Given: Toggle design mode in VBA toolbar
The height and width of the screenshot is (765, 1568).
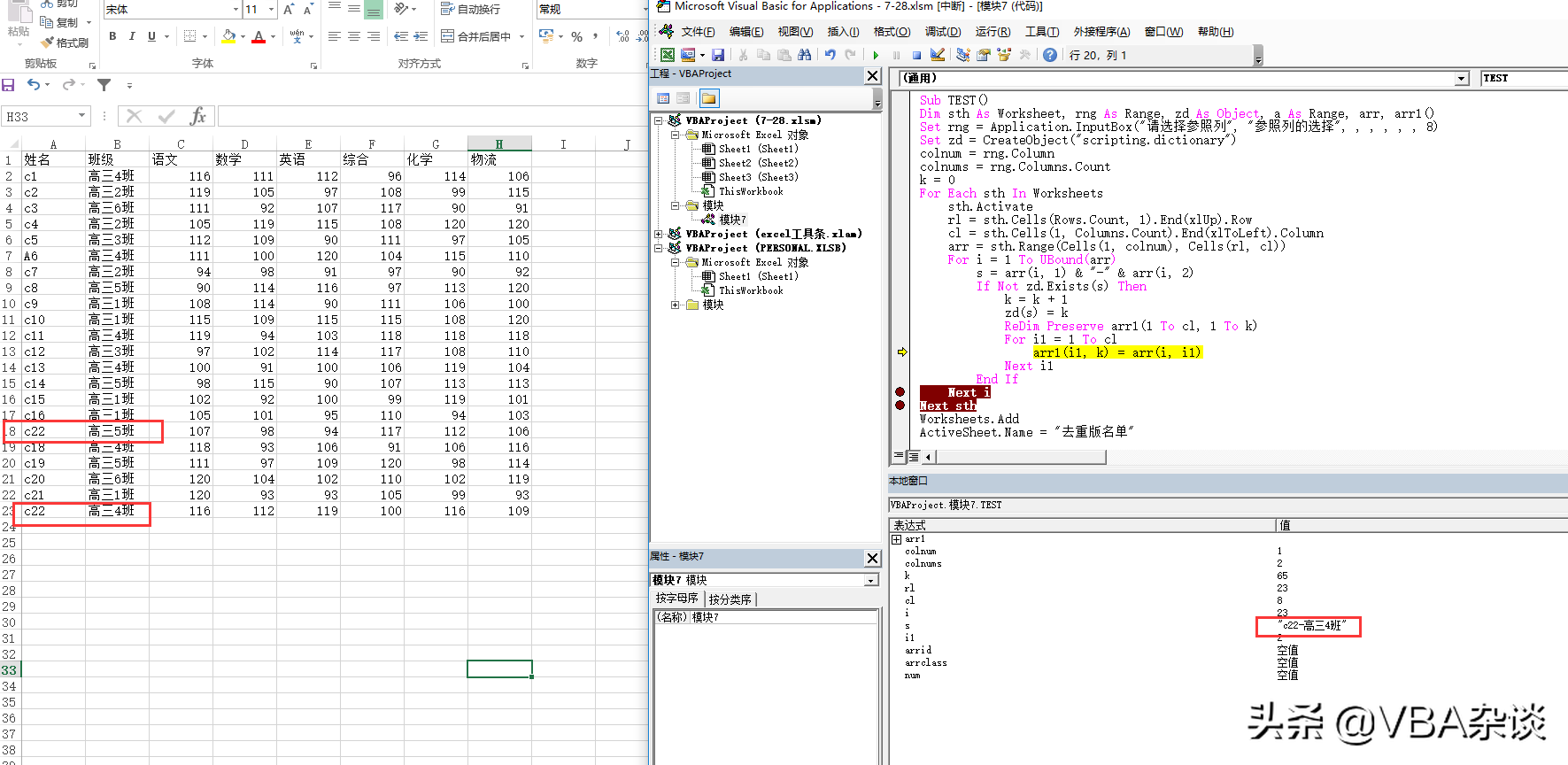Looking at the screenshot, I should coord(938,55).
